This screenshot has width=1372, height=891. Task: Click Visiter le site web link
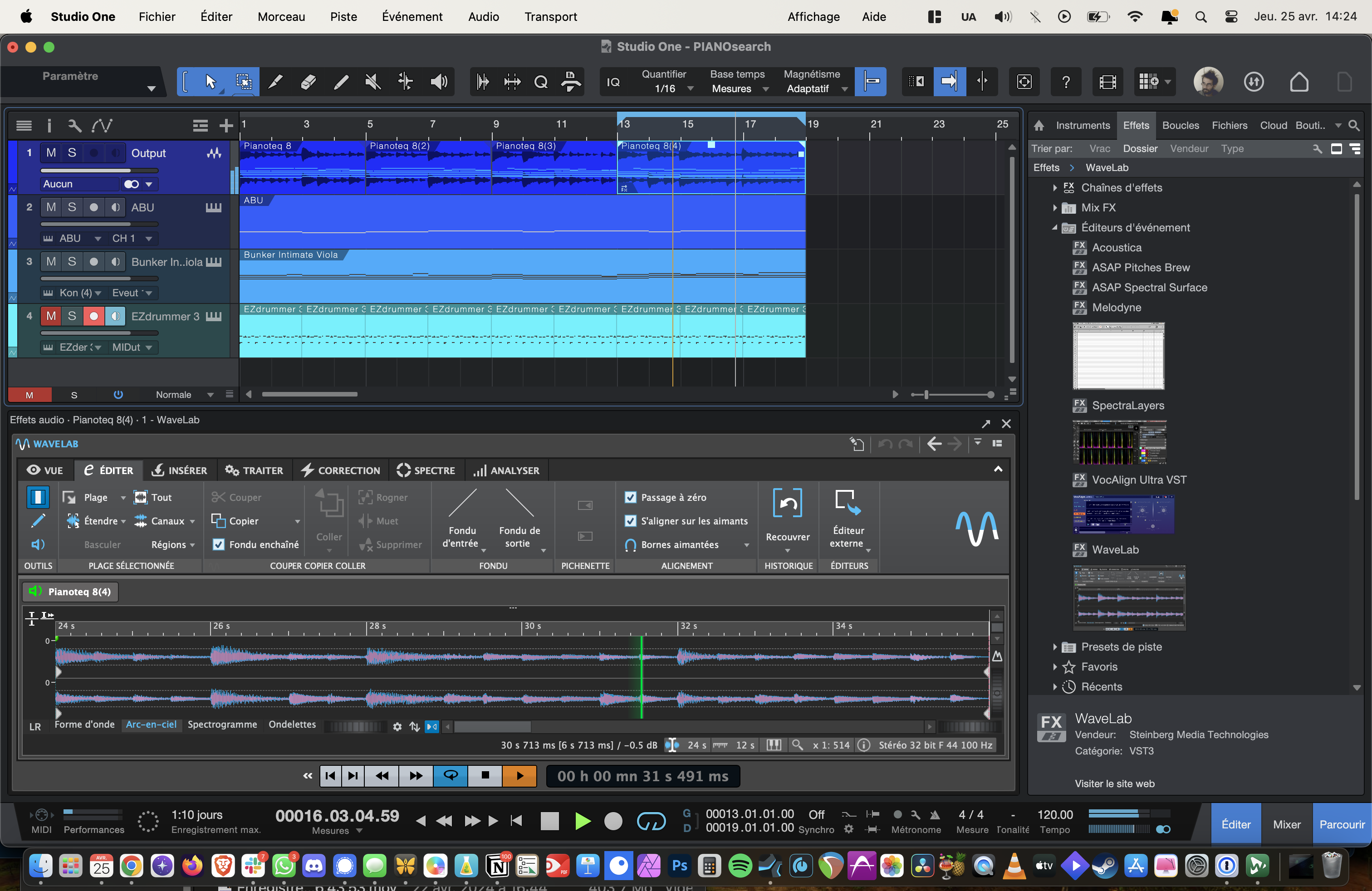1114,784
